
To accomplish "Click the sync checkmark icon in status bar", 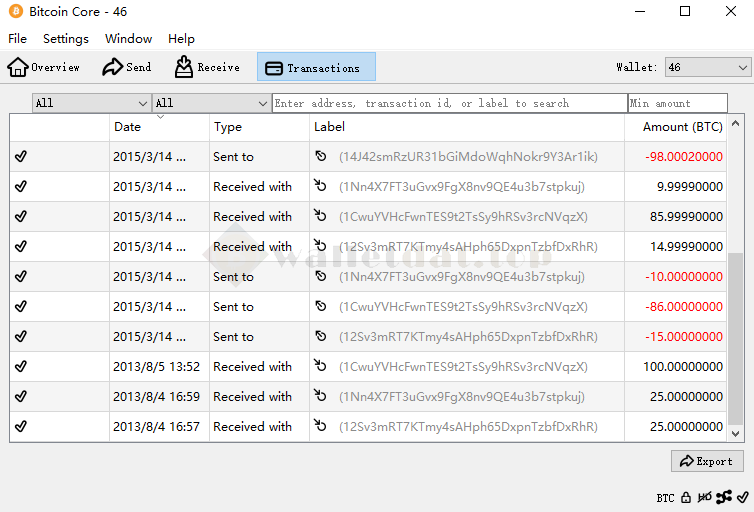I will click(742, 497).
